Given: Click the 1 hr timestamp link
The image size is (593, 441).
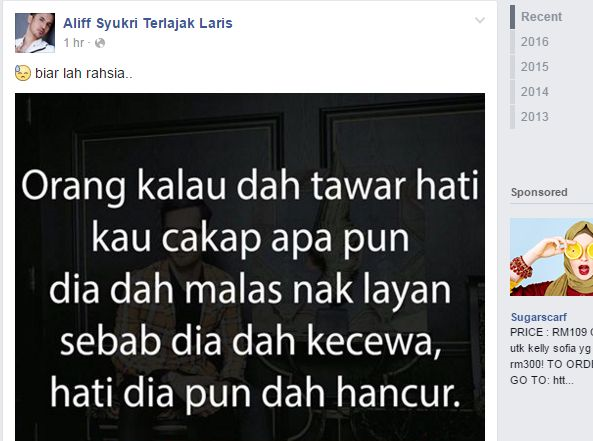Looking at the screenshot, I should 73,43.
